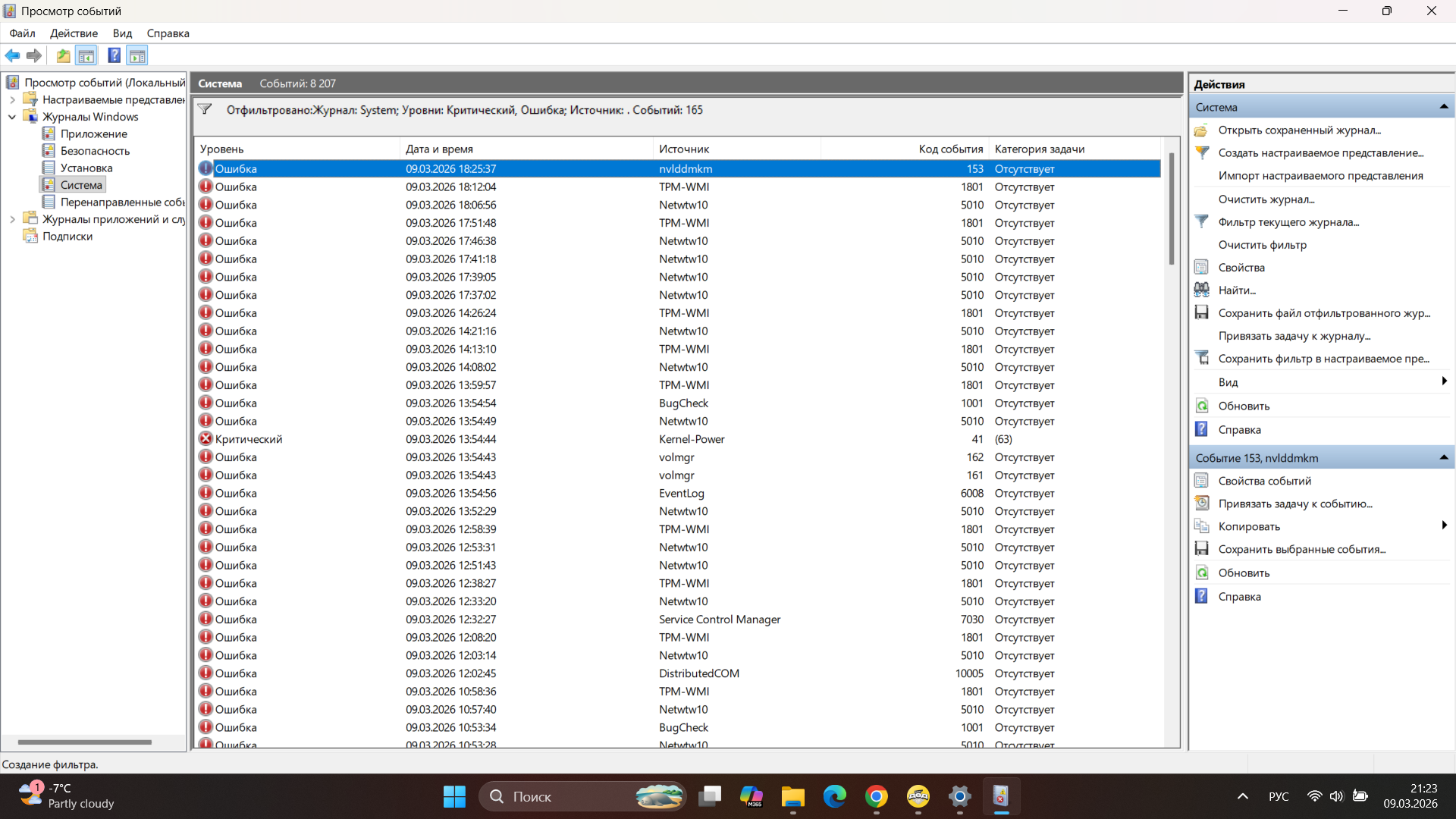Open Microsoft Edge from taskbar

[835, 796]
